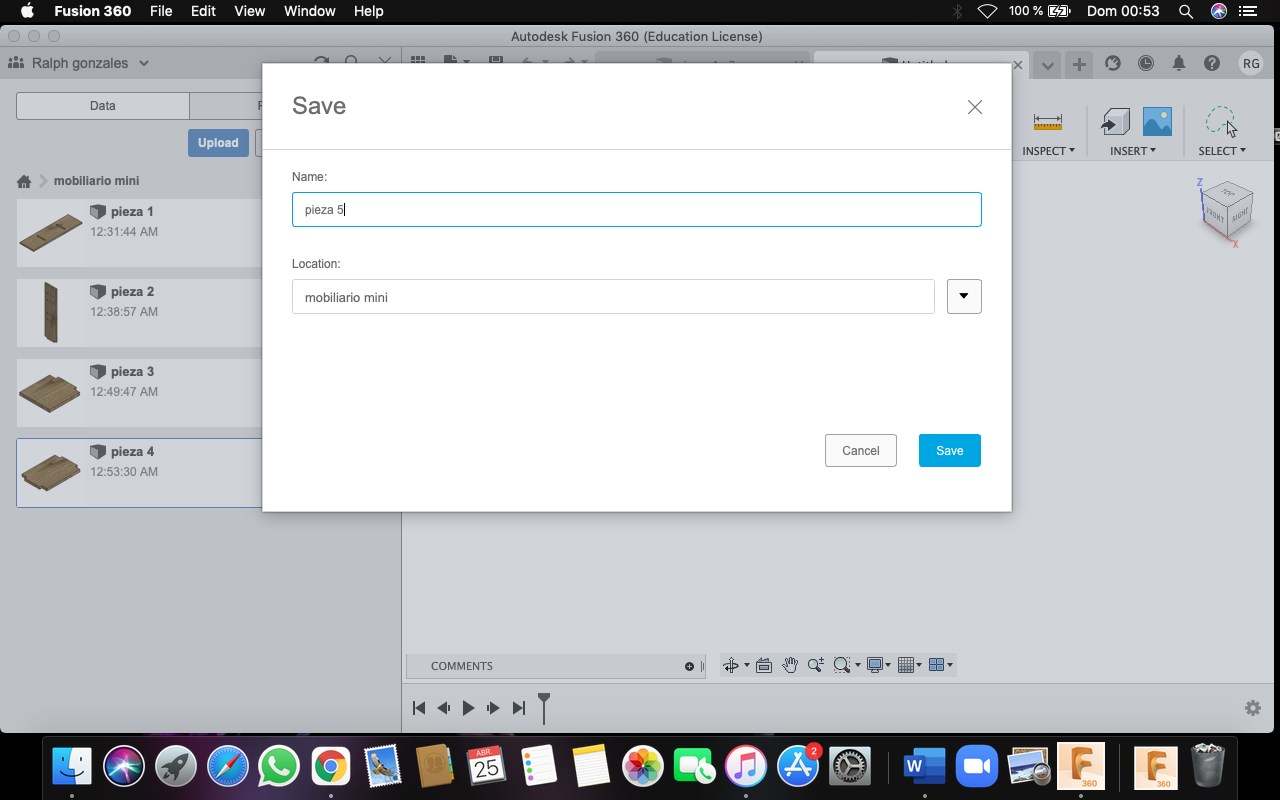Open the RG user account avatar
1280x800 pixels.
click(1251, 63)
